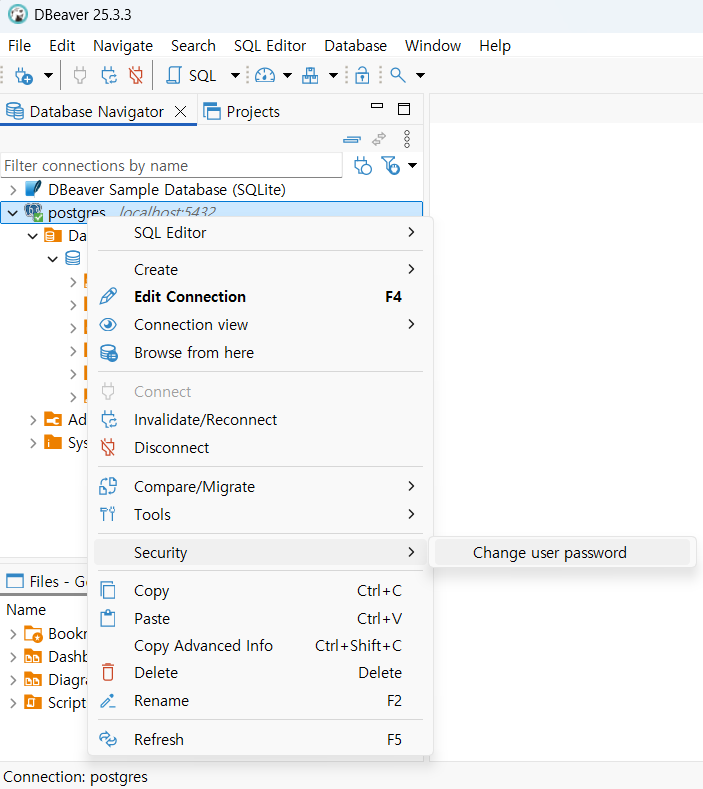This screenshot has width=703, height=789.
Task: Click the lock icon in toolbar
Action: pyautogui.click(x=362, y=76)
